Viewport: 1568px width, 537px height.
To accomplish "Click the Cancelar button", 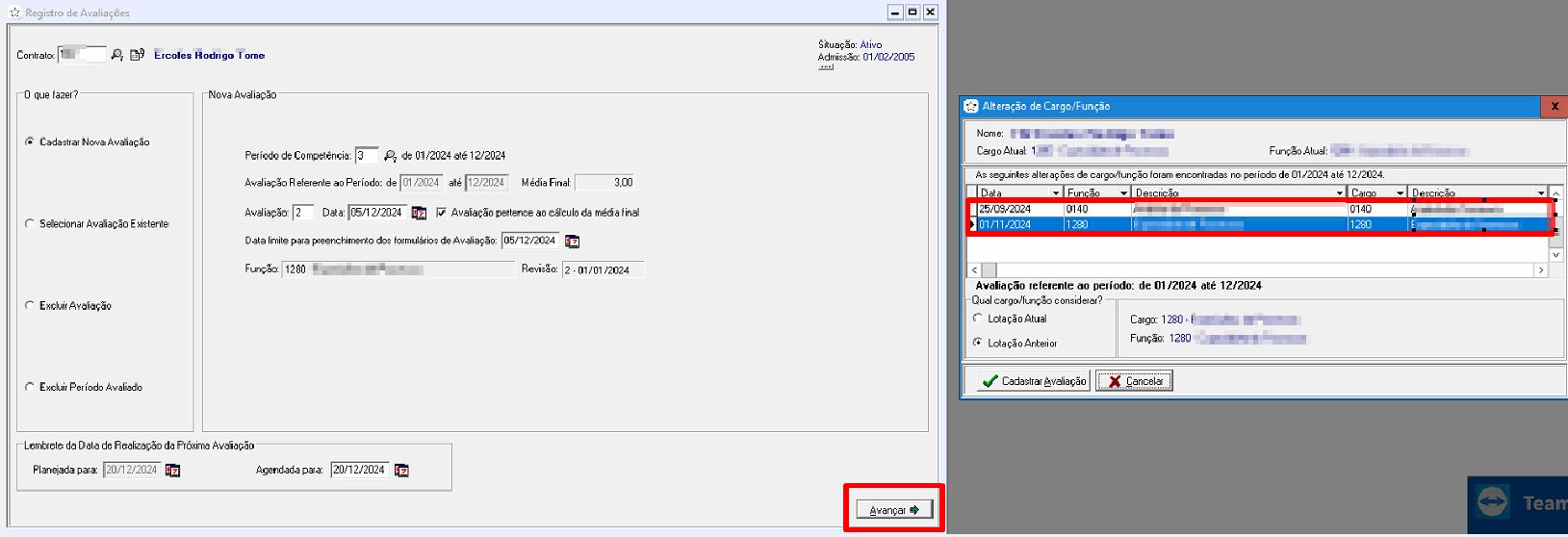I will click(x=1134, y=381).
